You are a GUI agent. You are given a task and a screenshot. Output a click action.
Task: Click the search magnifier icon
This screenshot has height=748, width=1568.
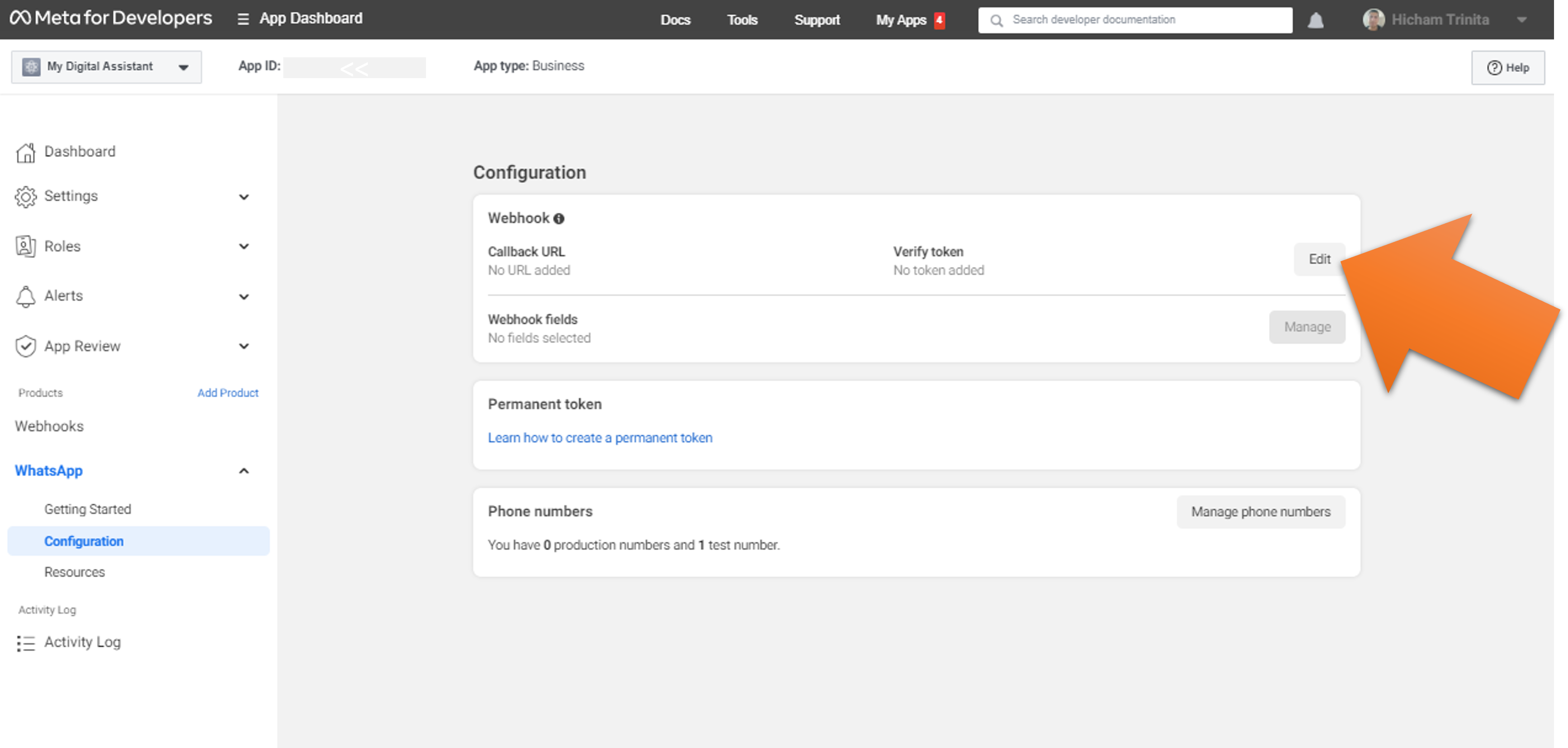996,21
